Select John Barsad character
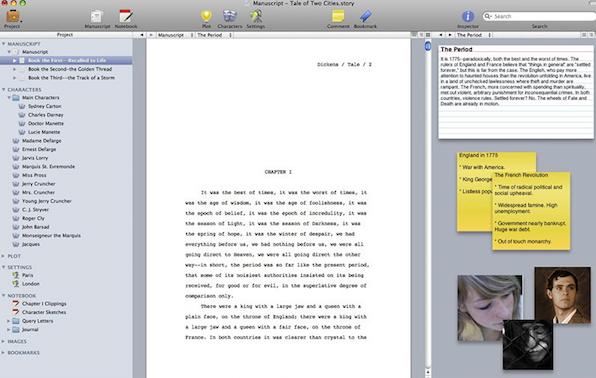Viewport: 596px width, 378px height. coord(35,227)
